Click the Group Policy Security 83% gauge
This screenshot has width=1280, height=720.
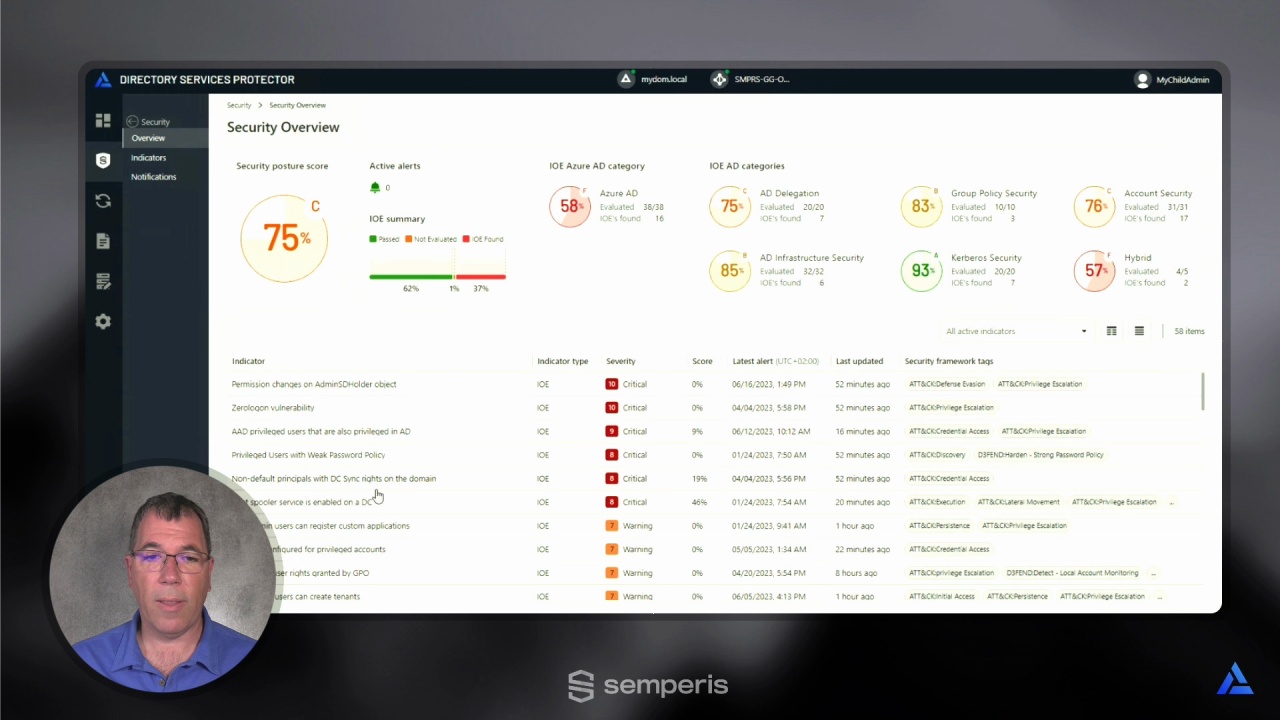pos(921,206)
